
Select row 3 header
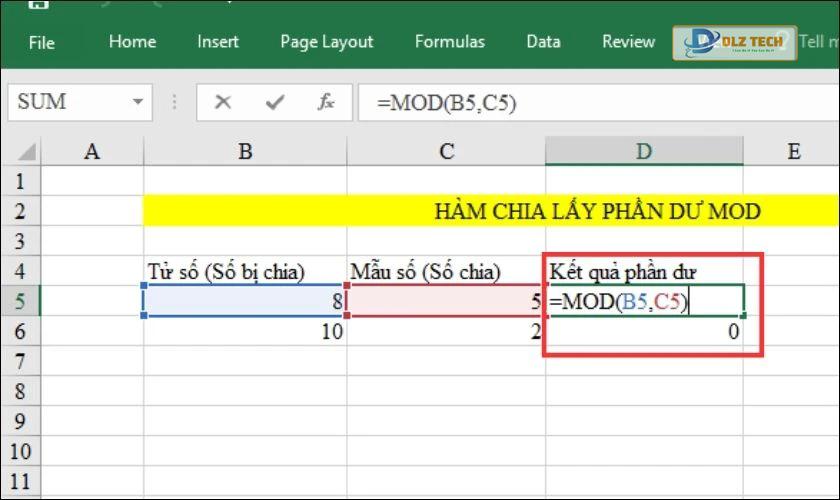tap(20, 241)
